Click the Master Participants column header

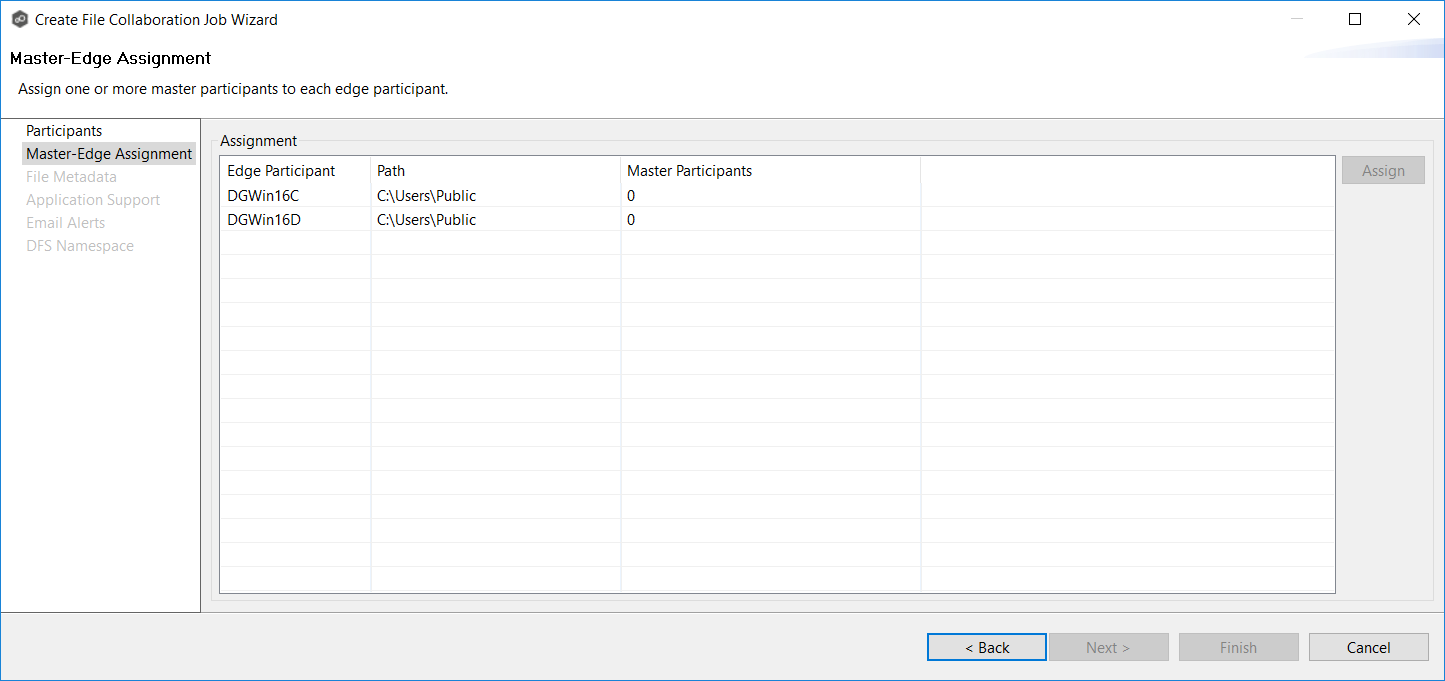(x=689, y=171)
